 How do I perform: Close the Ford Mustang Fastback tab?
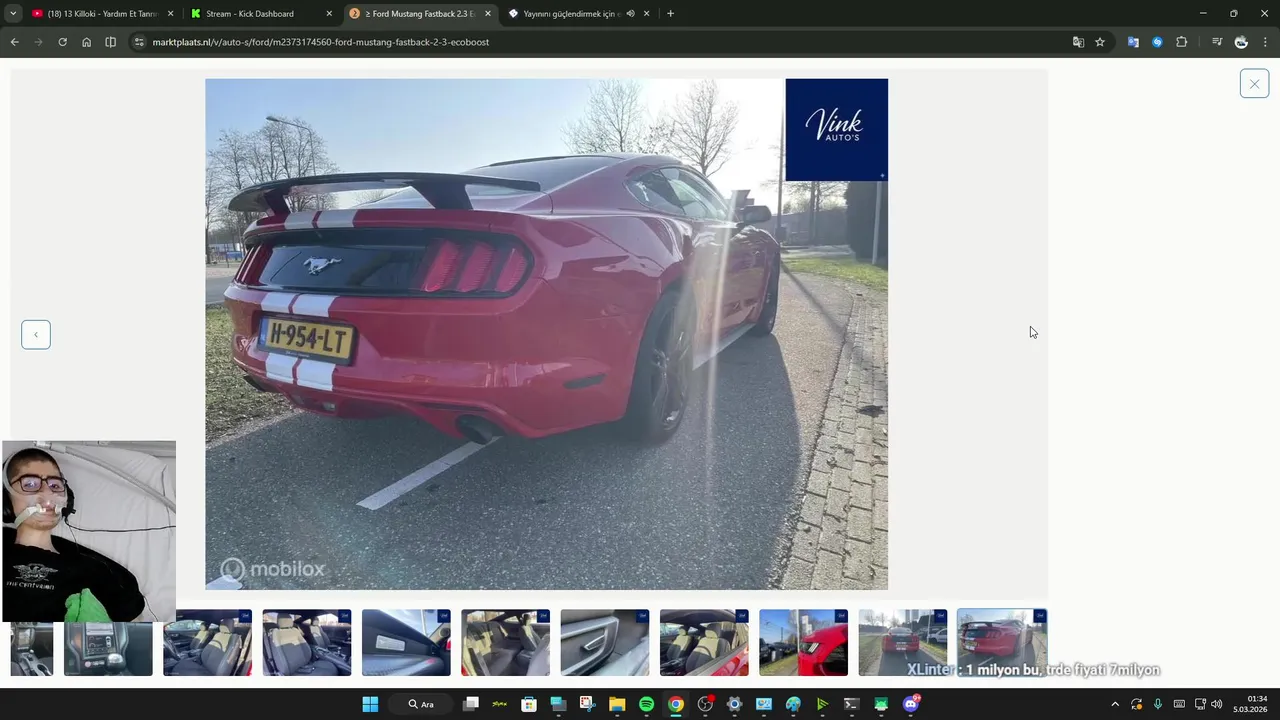click(488, 14)
